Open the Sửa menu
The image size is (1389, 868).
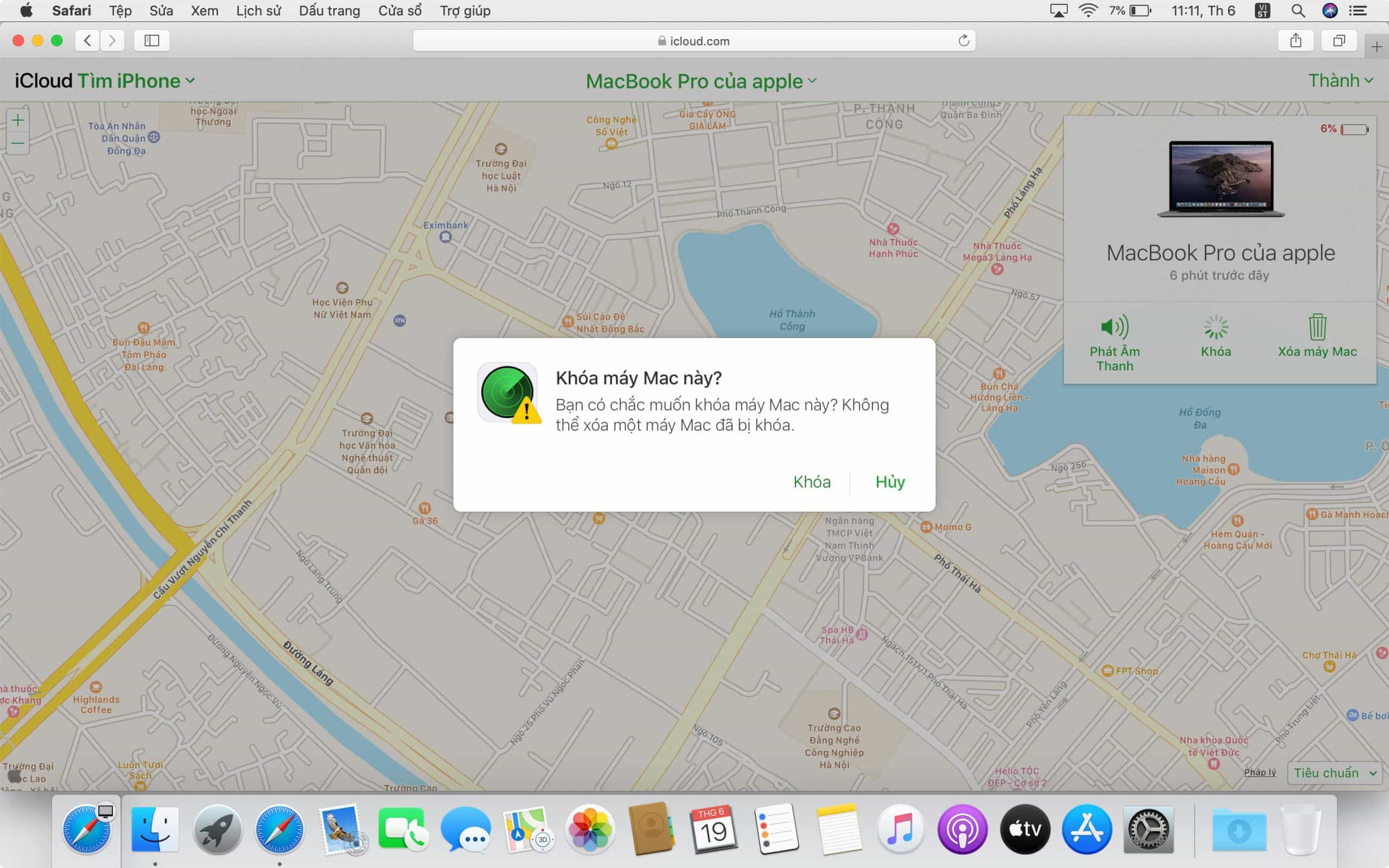161,10
